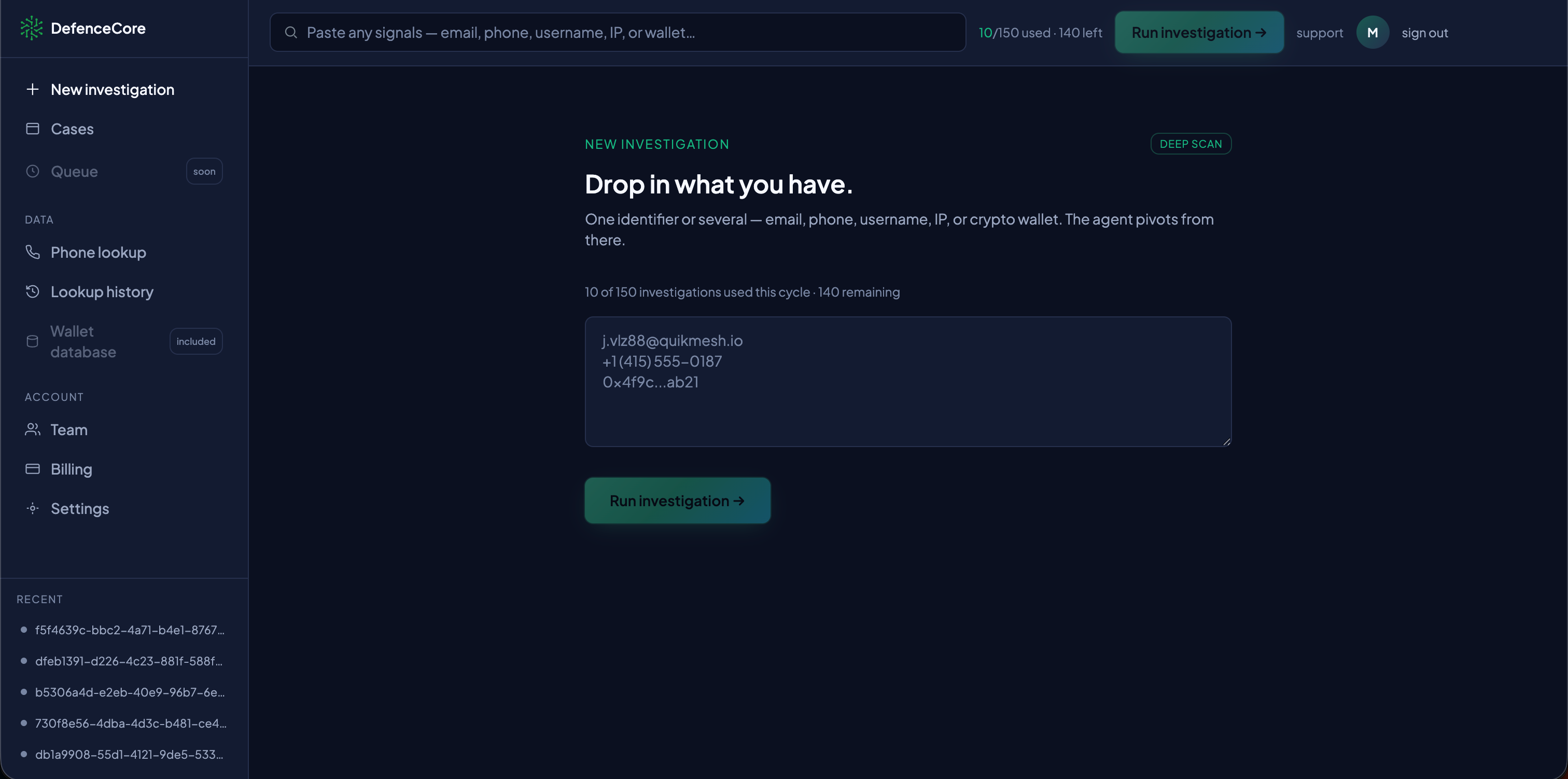Click the 'RECENT' section label
1568x779 pixels.
coord(39,600)
